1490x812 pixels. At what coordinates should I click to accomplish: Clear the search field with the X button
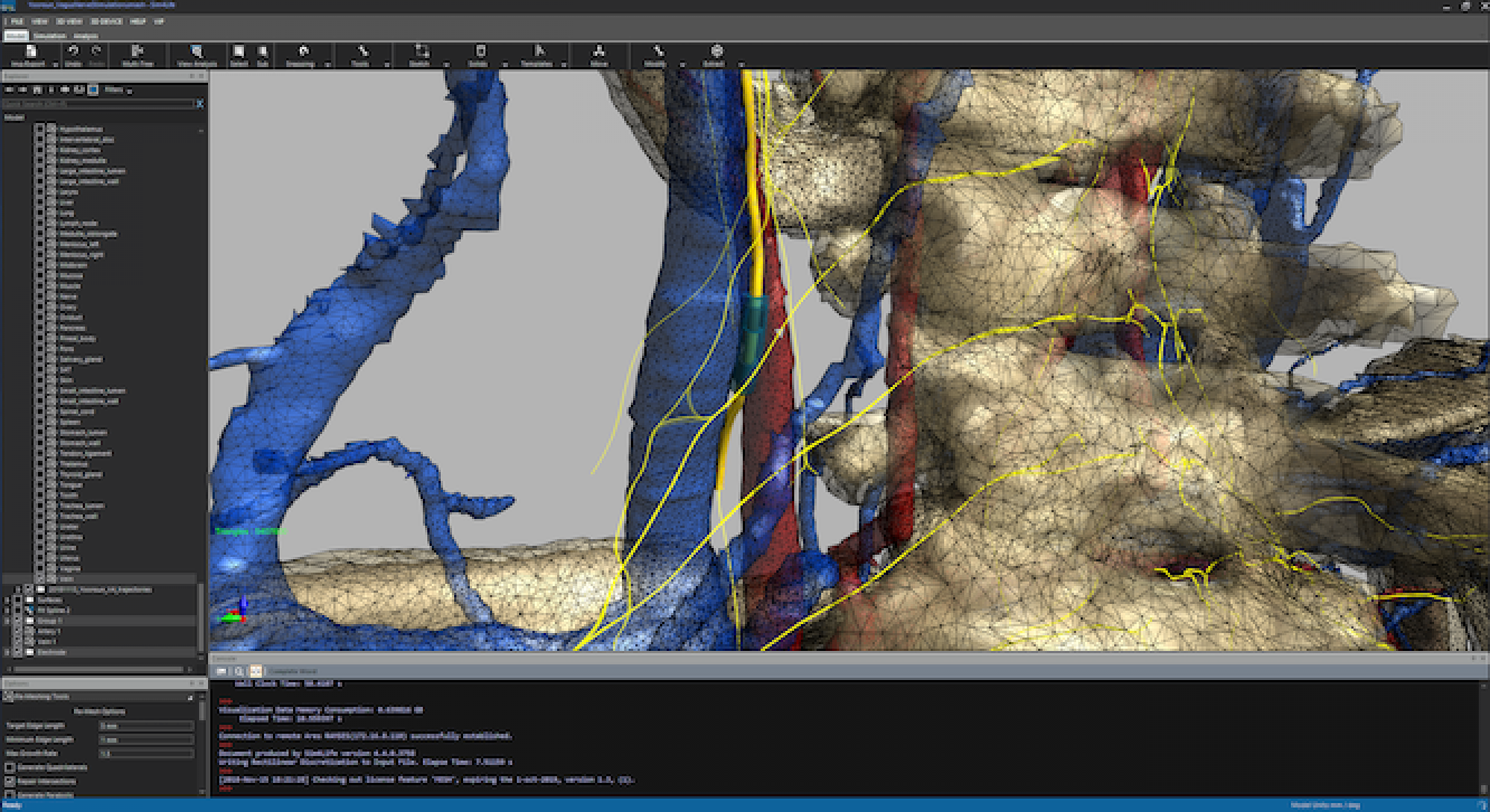pyautogui.click(x=198, y=104)
